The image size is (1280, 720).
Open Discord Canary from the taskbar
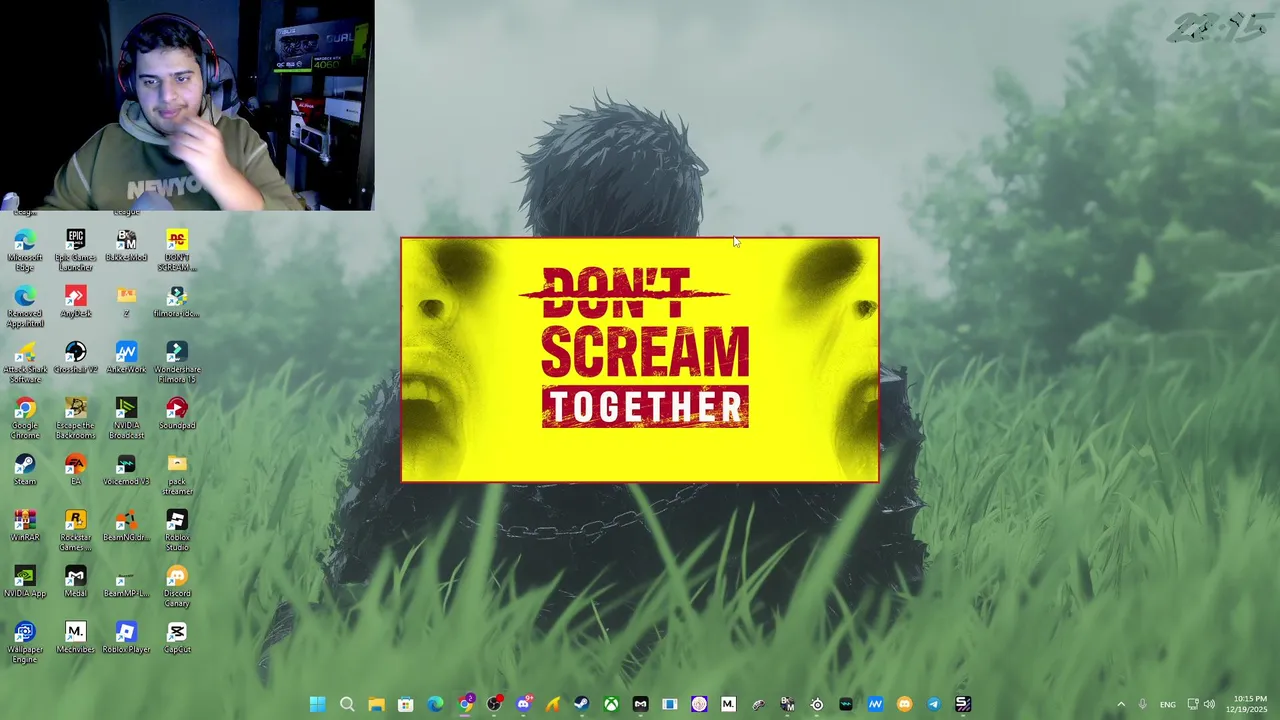[904, 704]
